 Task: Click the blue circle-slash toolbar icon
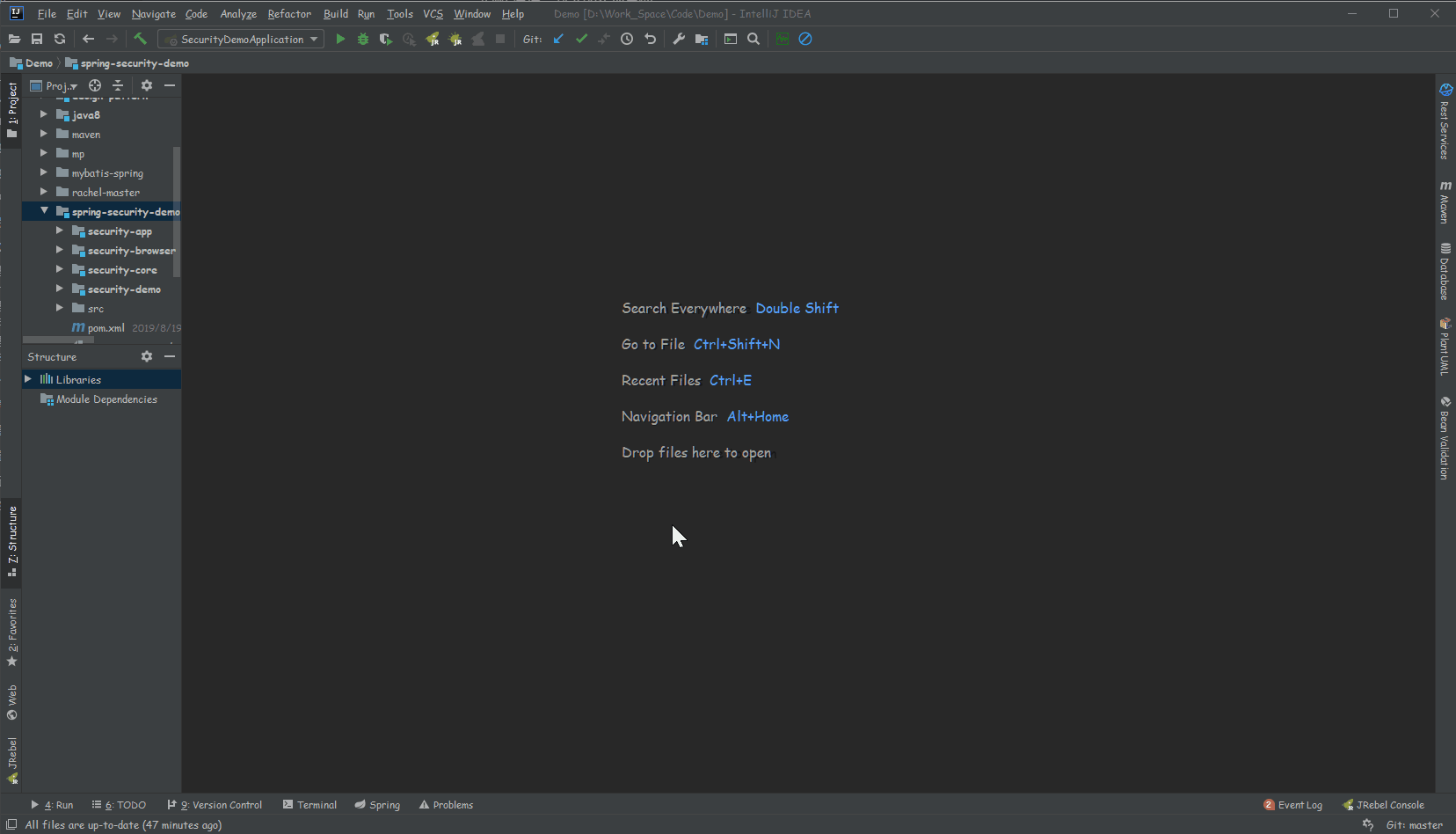point(805,39)
